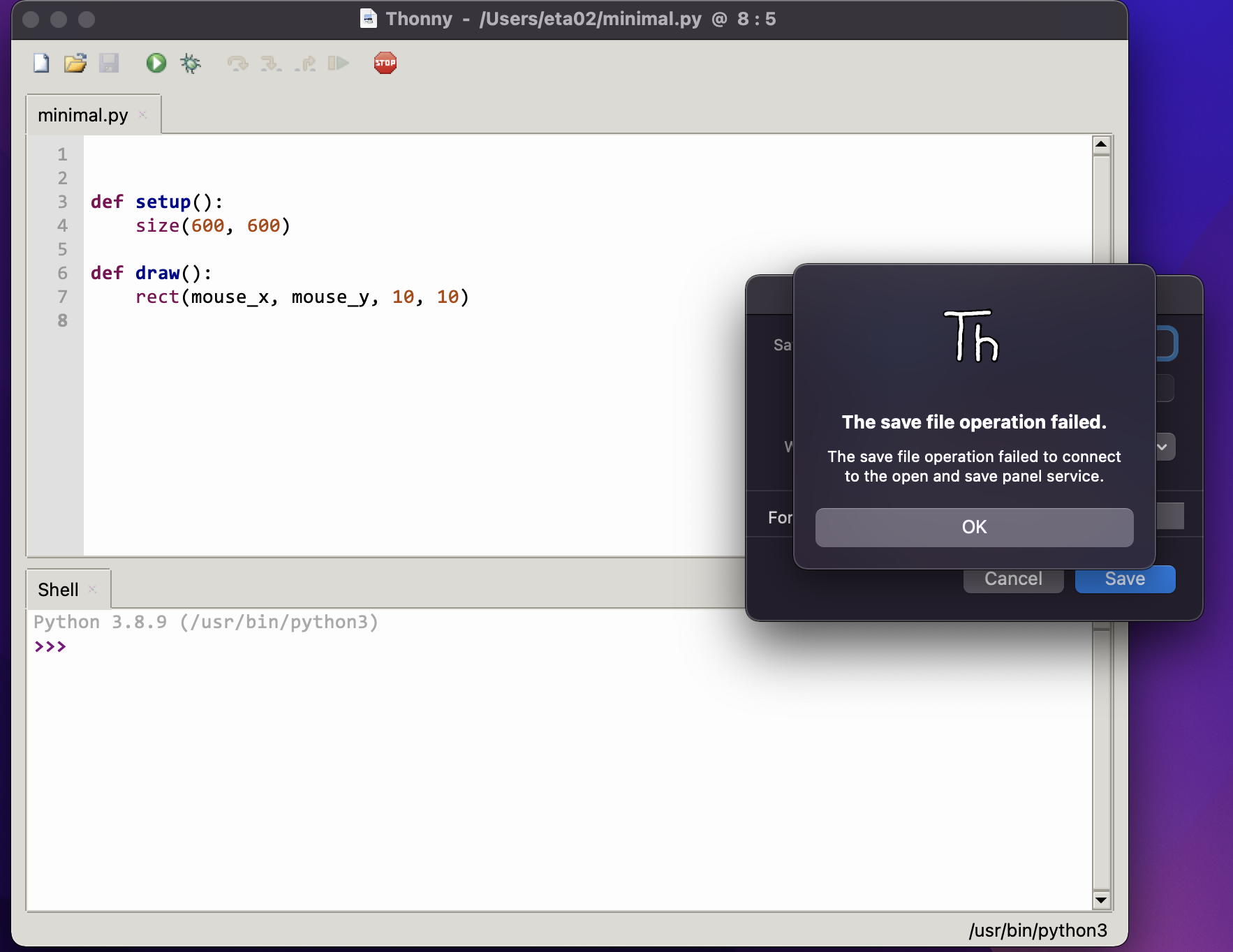
Task: Click the blue Save button
Action: tap(1125, 579)
